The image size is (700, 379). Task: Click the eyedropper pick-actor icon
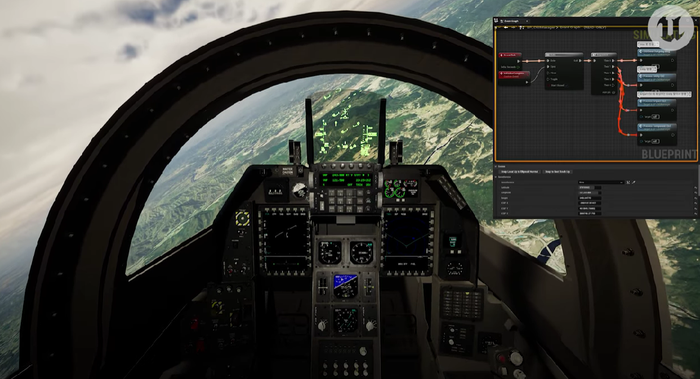coord(634,182)
